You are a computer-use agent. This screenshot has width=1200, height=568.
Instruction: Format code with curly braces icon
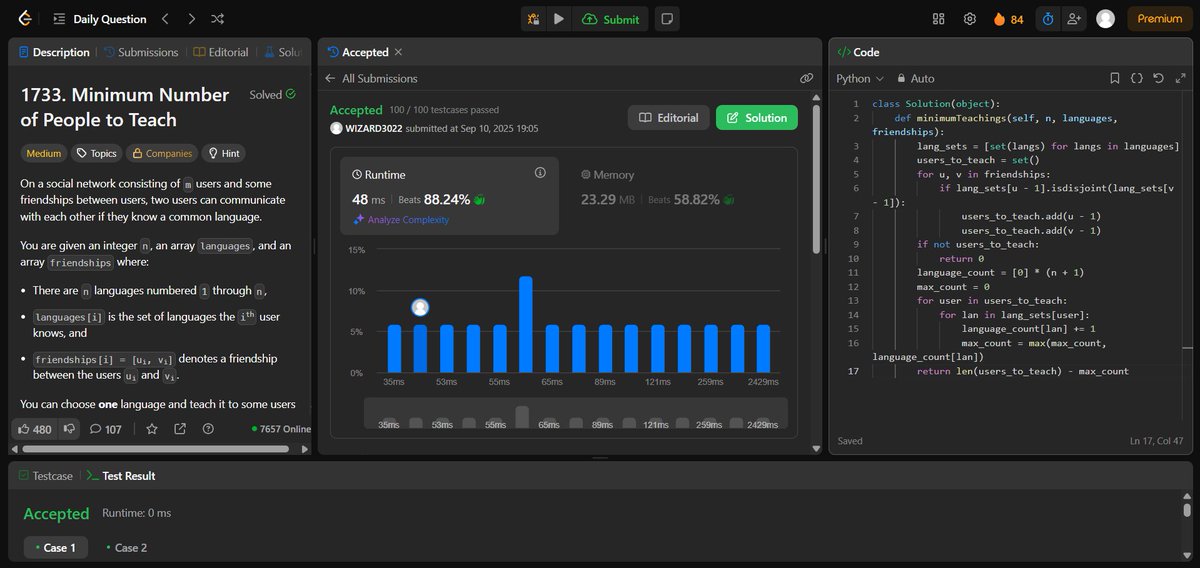tap(1137, 78)
